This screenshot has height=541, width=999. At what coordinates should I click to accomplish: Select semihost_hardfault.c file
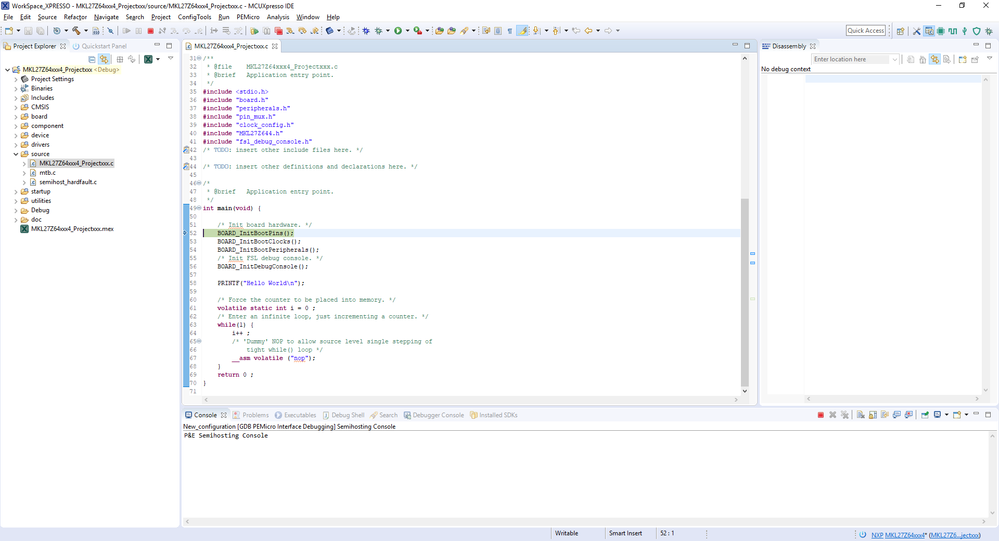click(x=68, y=182)
